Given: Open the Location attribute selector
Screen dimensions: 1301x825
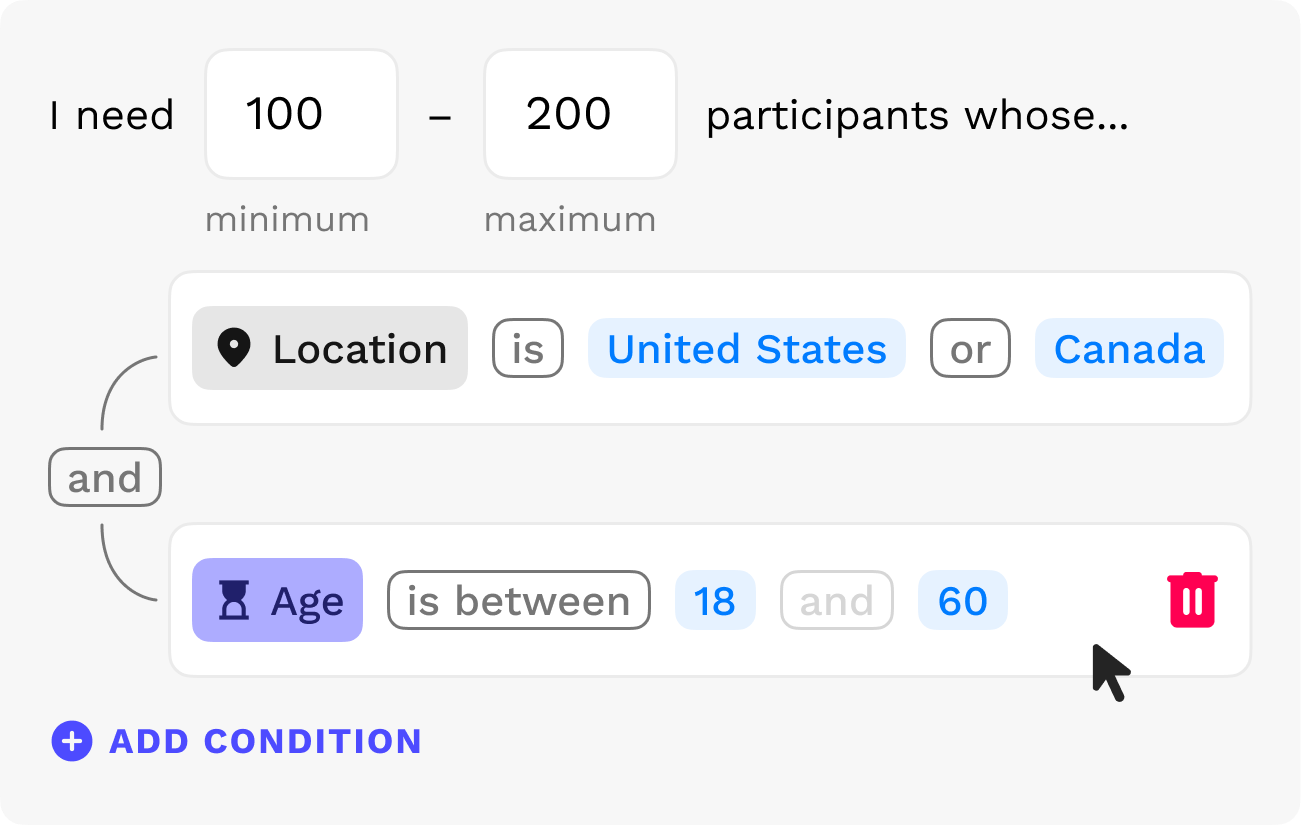Looking at the screenshot, I should [330, 348].
